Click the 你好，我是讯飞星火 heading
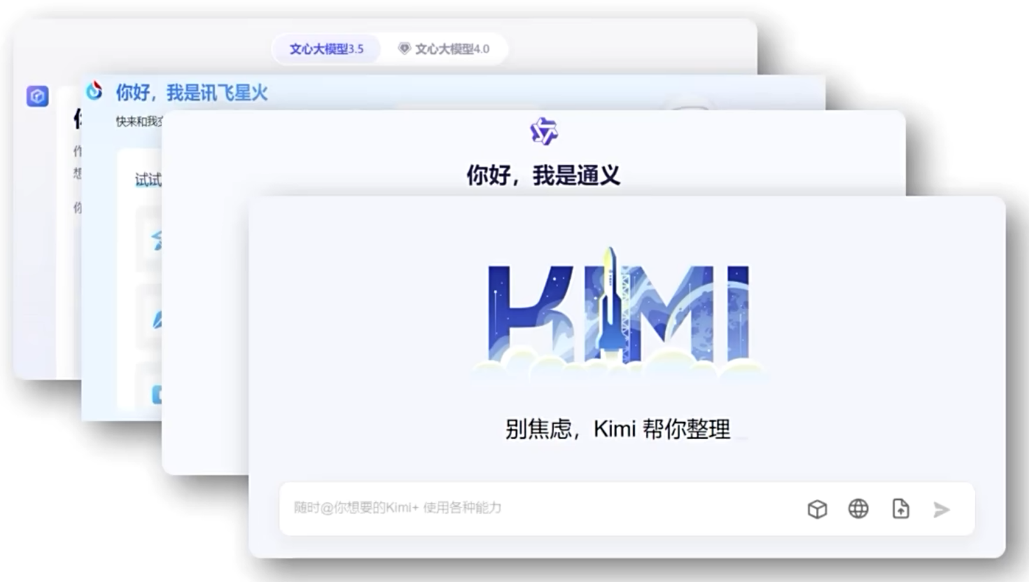The height and width of the screenshot is (582, 1029). [192, 93]
